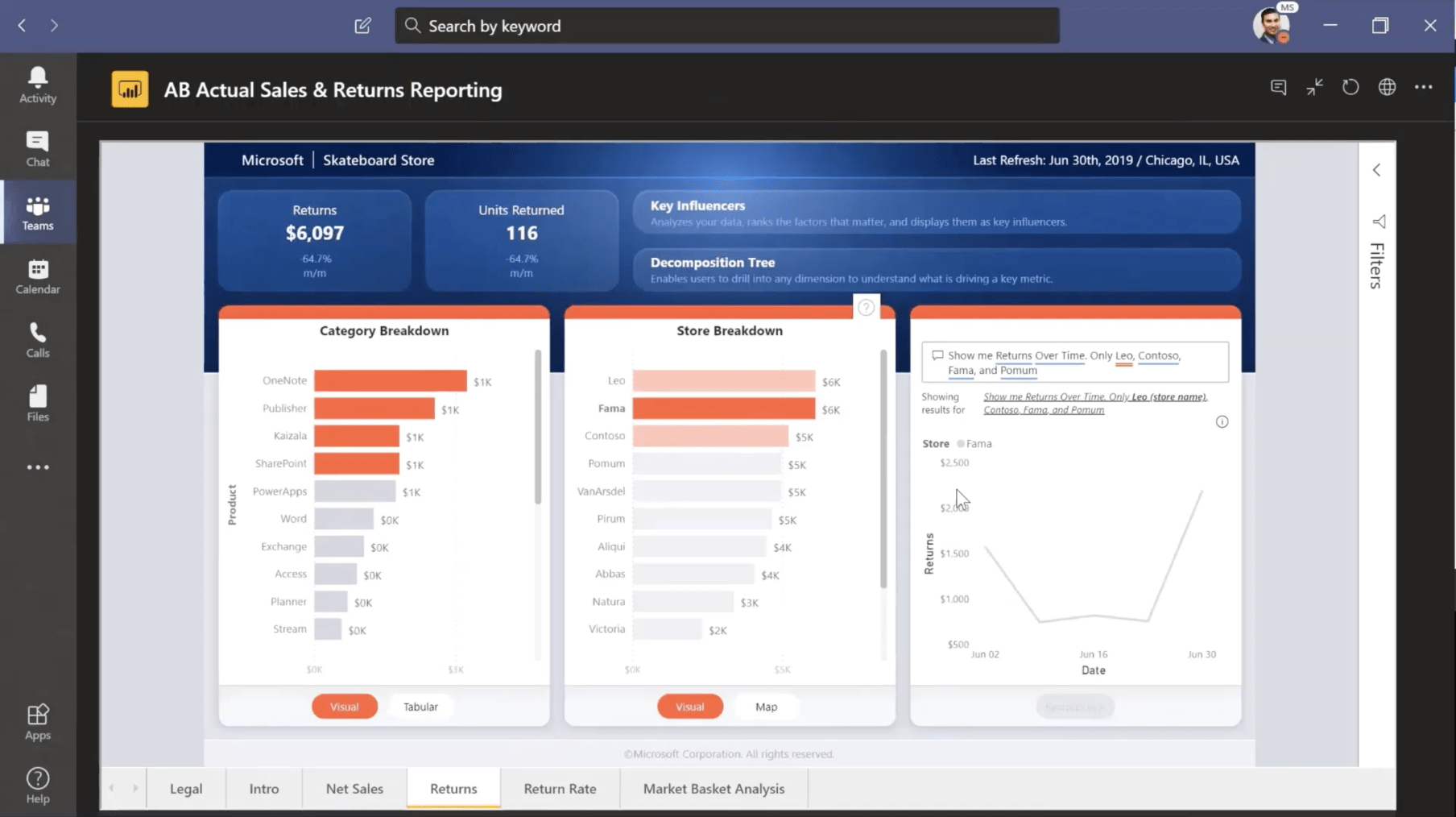Switch Store Breakdown to Map

pyautogui.click(x=766, y=707)
